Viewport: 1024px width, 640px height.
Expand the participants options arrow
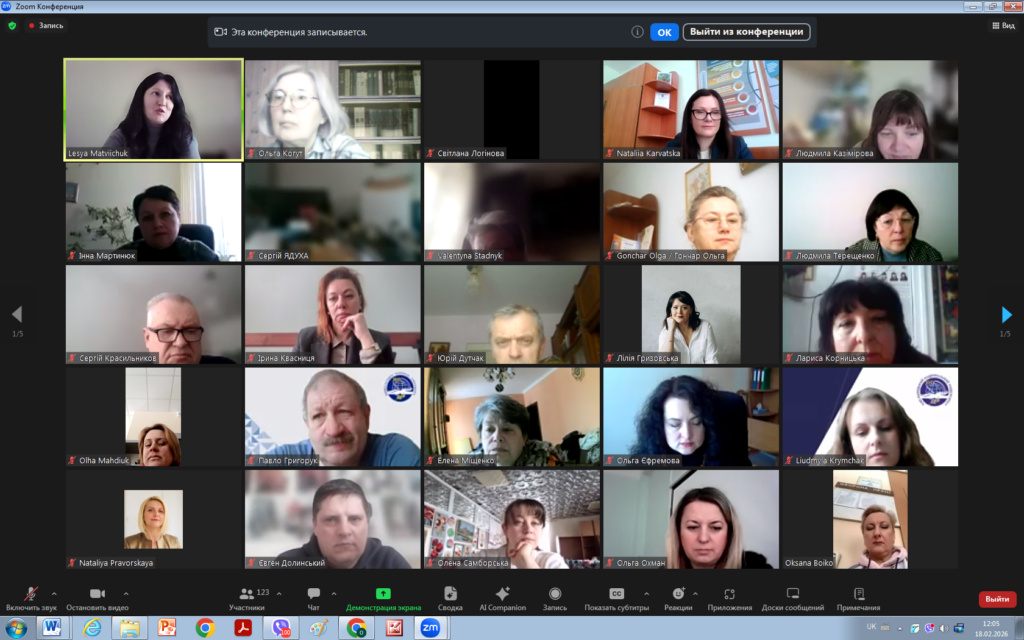pos(279,593)
